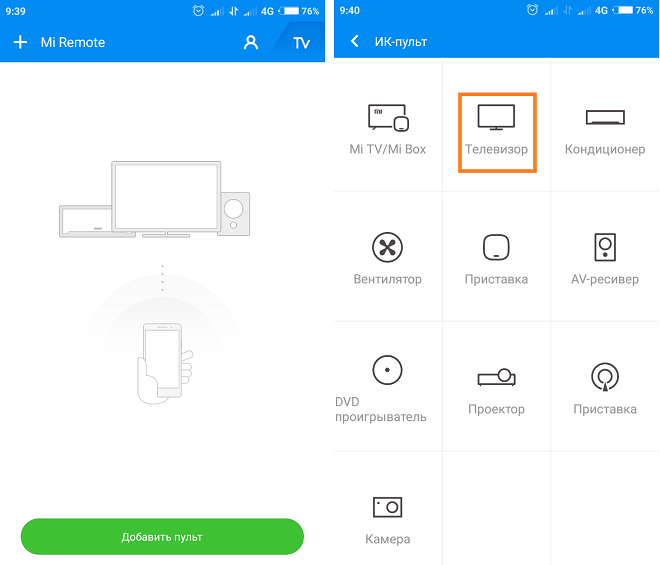Screen dimensions: 660x565
Task: Open the user profile icon
Action: [251, 43]
